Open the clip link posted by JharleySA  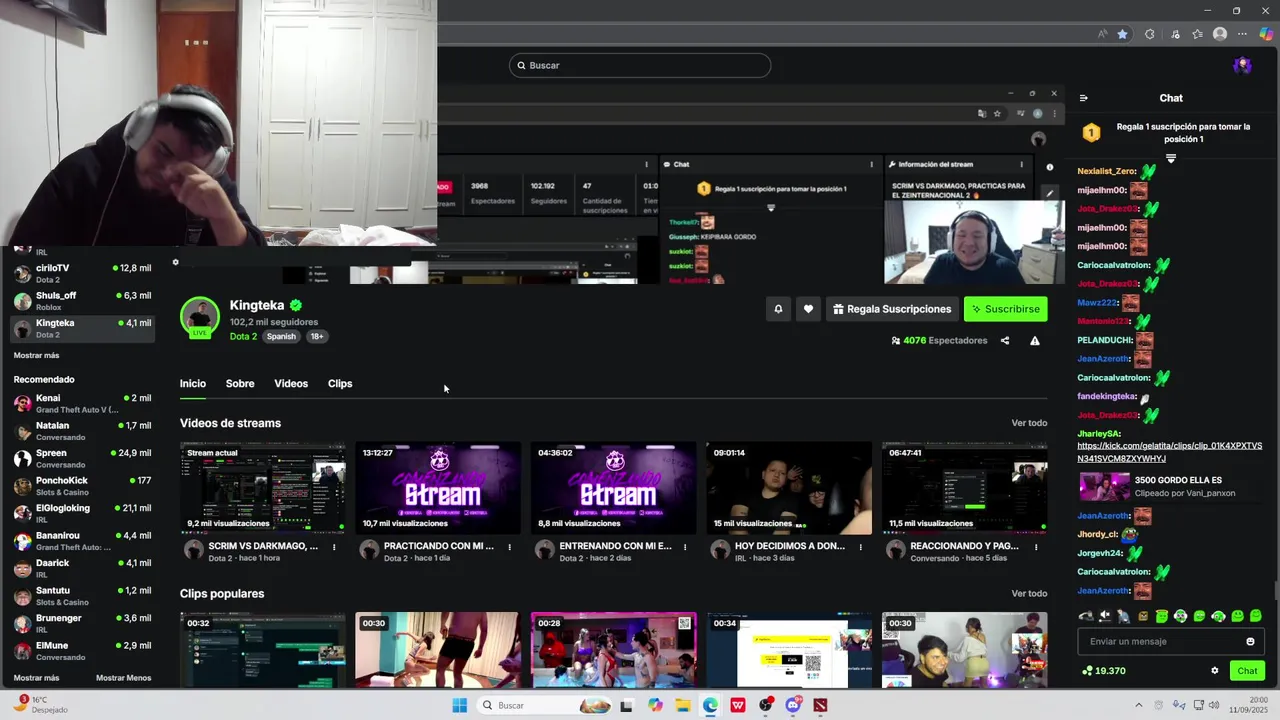tap(1169, 452)
